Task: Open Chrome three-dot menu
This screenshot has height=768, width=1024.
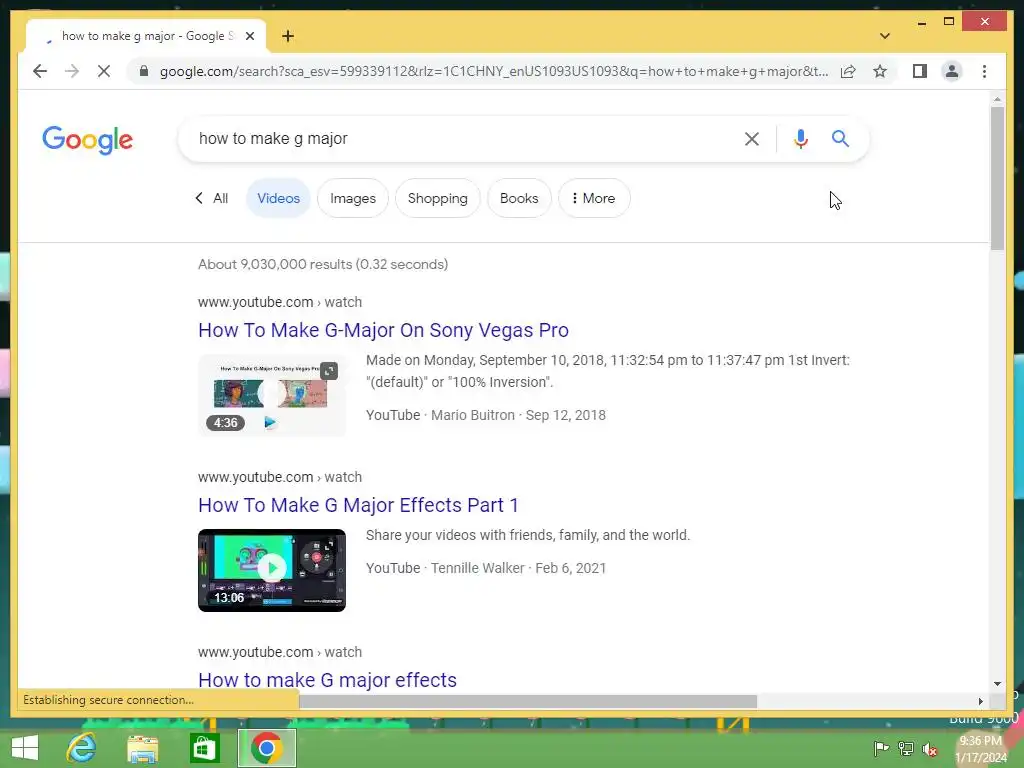Action: (984, 71)
